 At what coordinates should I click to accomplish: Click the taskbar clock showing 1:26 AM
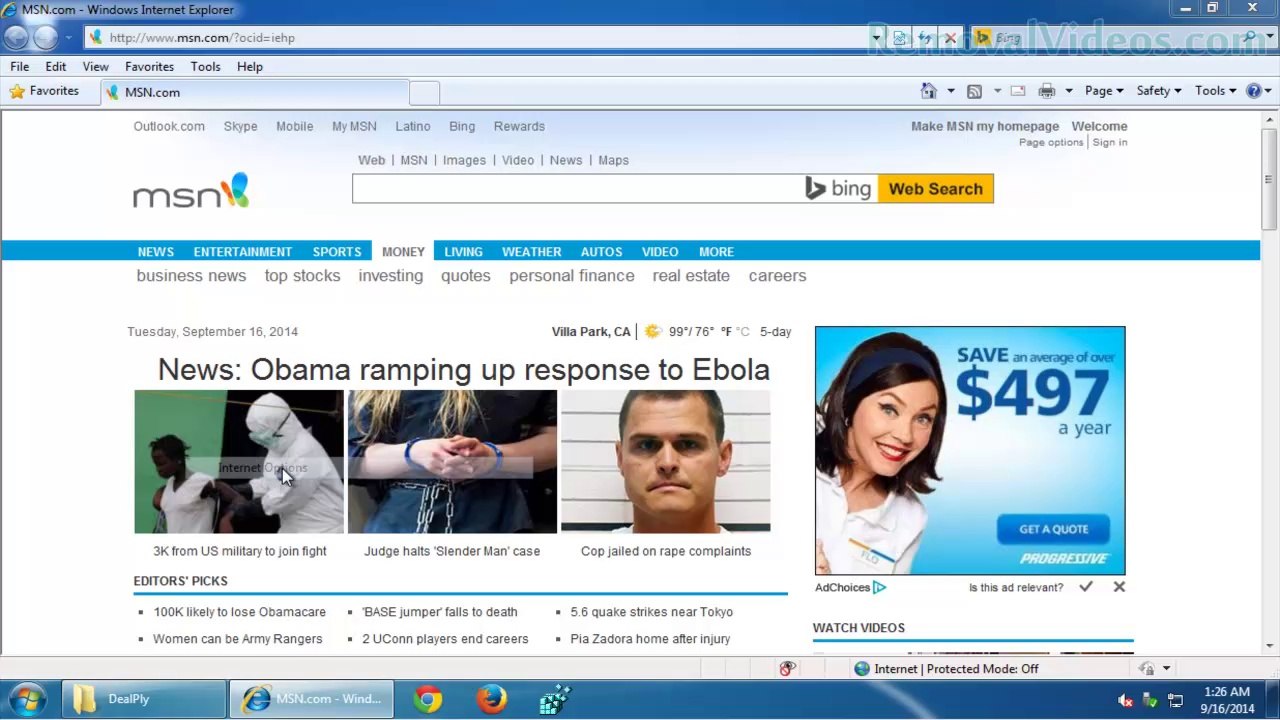point(1227,700)
